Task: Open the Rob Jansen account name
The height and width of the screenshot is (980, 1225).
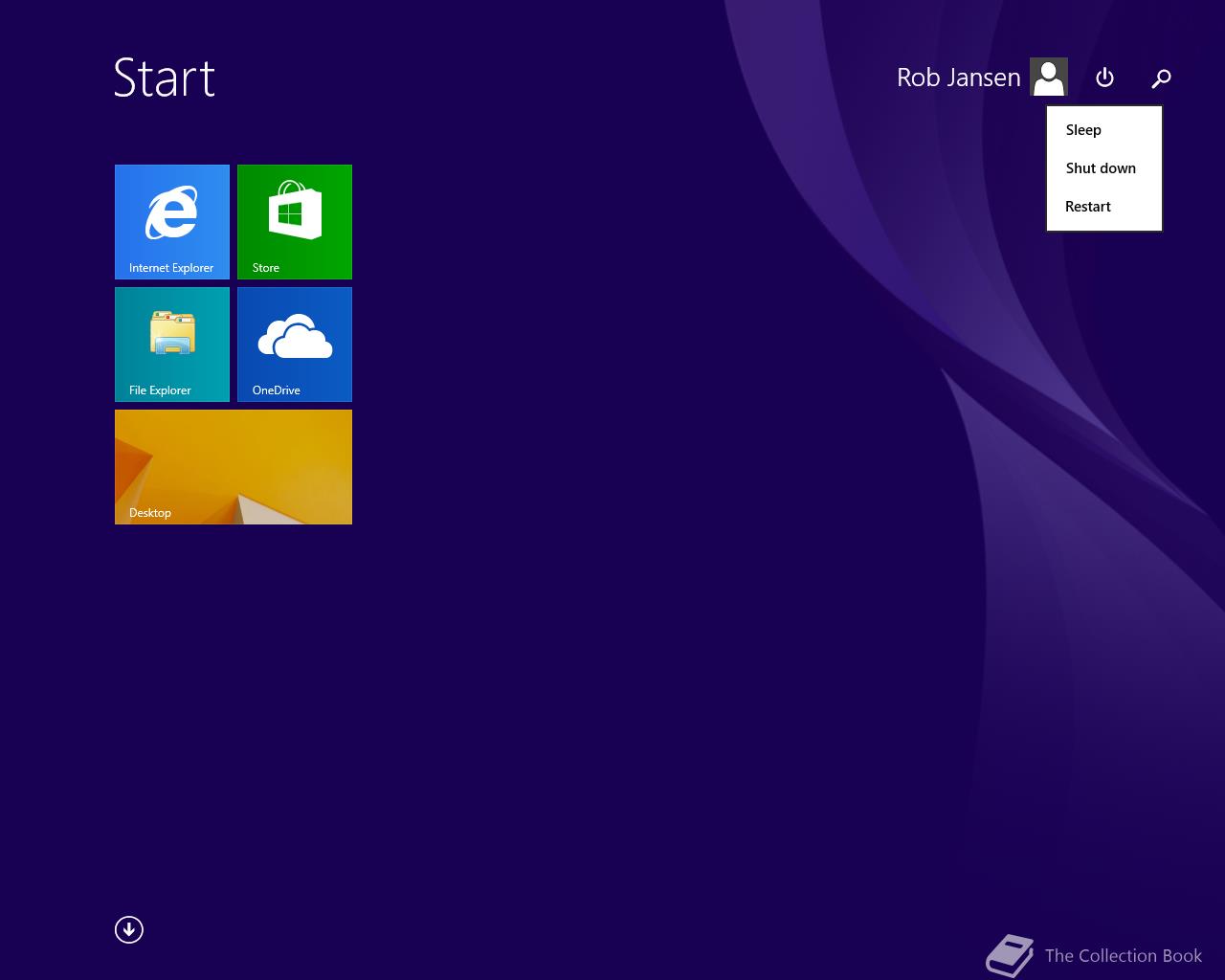Action: click(959, 78)
